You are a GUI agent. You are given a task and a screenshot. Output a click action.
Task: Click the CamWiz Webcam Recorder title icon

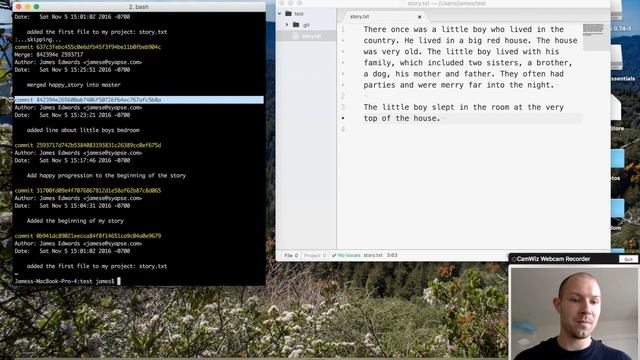click(x=514, y=259)
